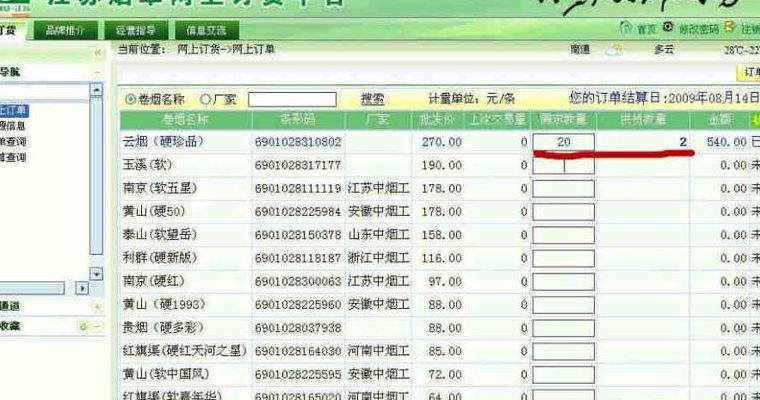760x400 pixels.
Task: Open the 信息 item in navigation list
Action: coord(13,126)
